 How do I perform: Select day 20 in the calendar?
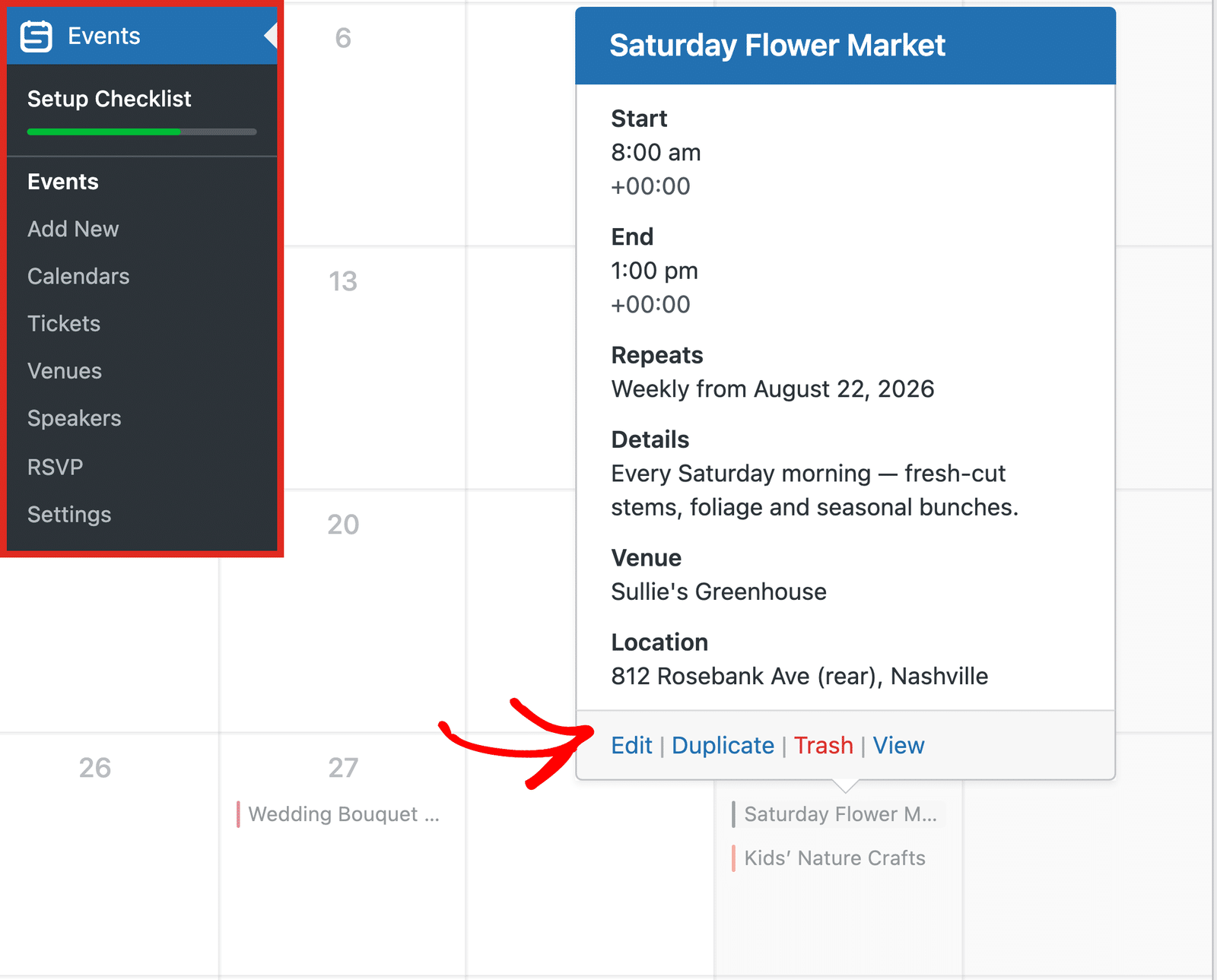(x=343, y=525)
